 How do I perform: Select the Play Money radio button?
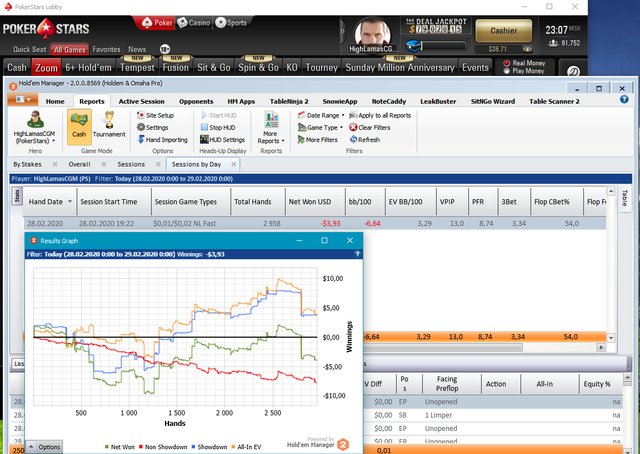coord(507,71)
